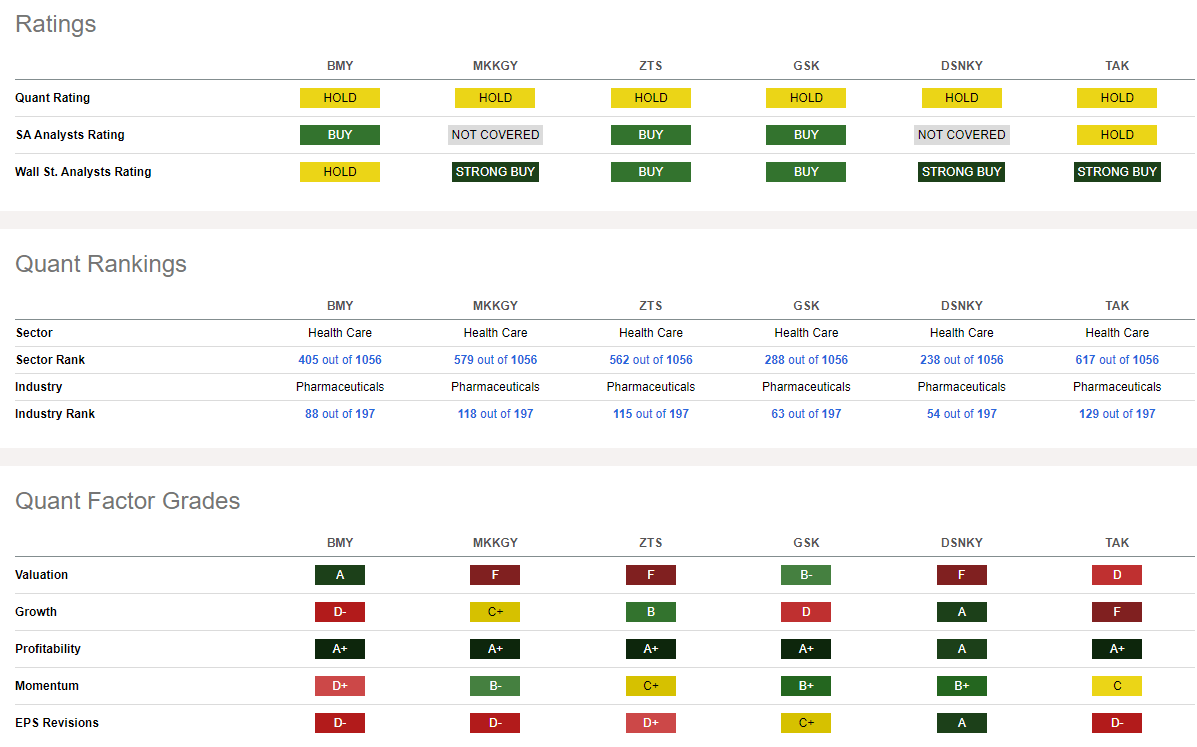This screenshot has height=747, width=1197.
Task: Select GSK Valuation B- grade swatch
Action: tap(806, 575)
